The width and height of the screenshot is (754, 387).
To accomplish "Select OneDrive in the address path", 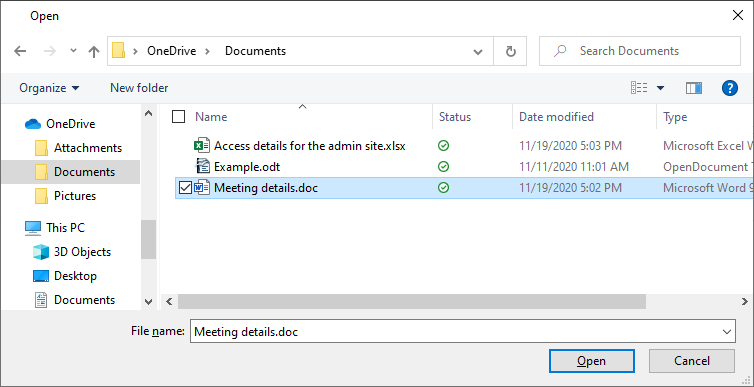I will pos(172,51).
